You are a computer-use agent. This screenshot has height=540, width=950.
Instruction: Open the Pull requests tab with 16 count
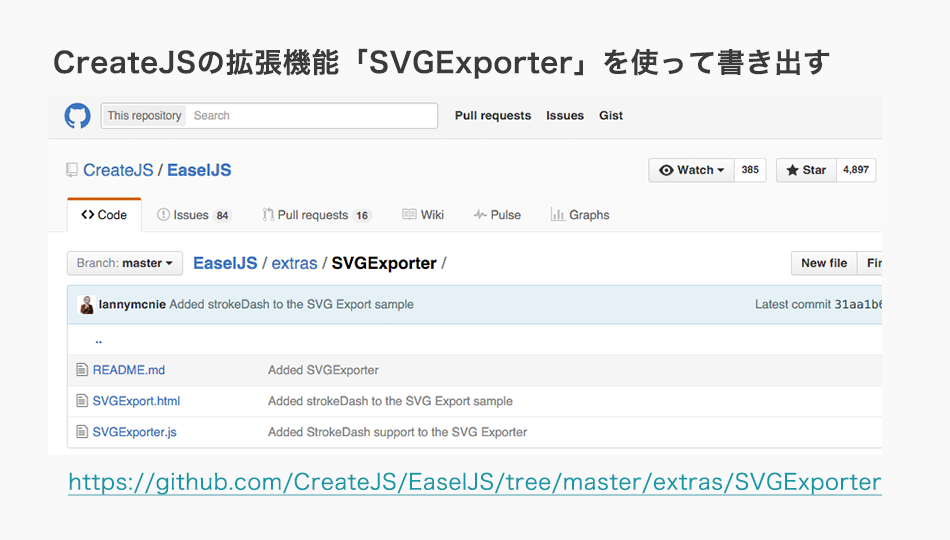click(x=315, y=215)
